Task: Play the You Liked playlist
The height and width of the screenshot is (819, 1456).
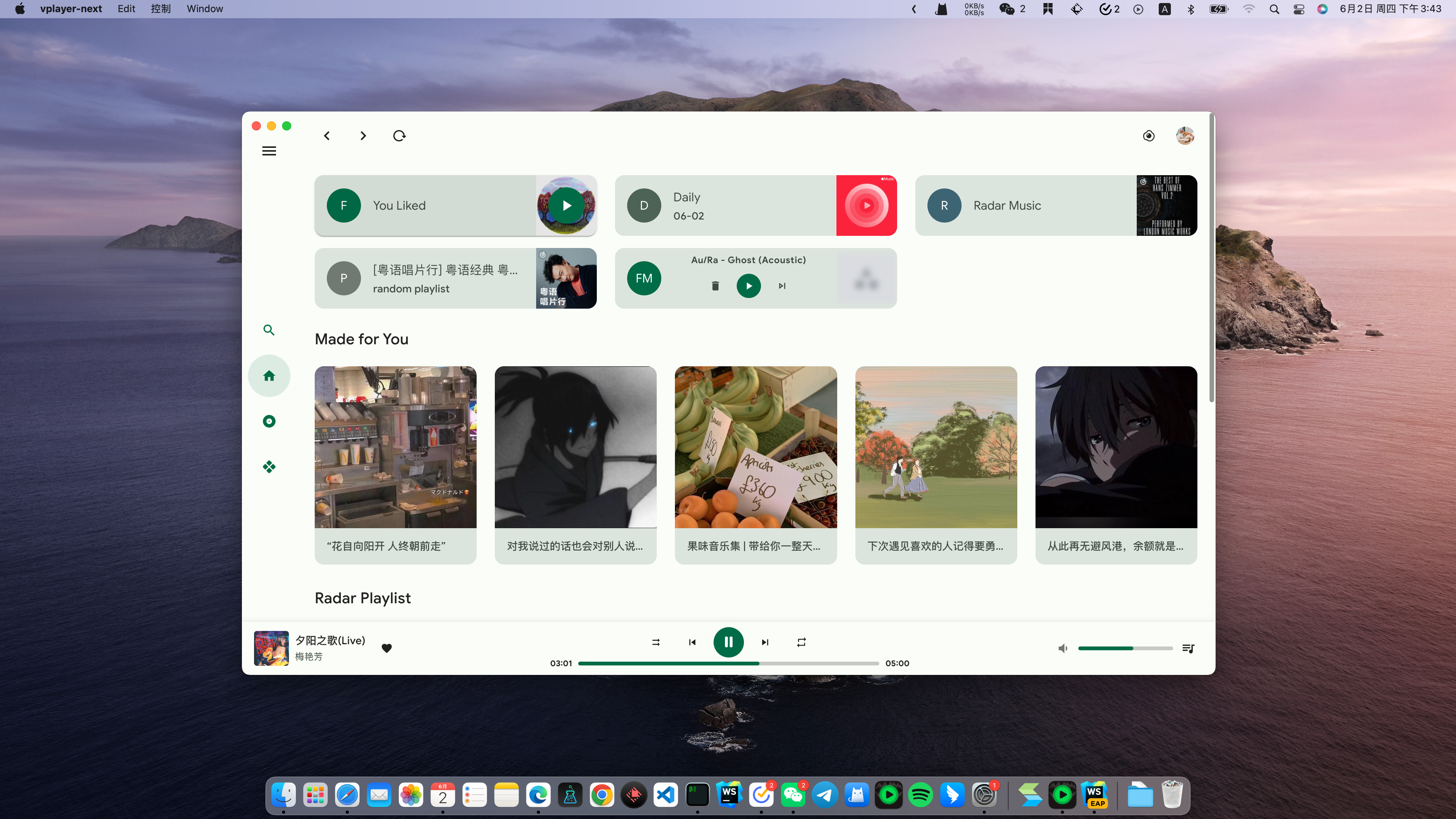Action: (x=566, y=206)
